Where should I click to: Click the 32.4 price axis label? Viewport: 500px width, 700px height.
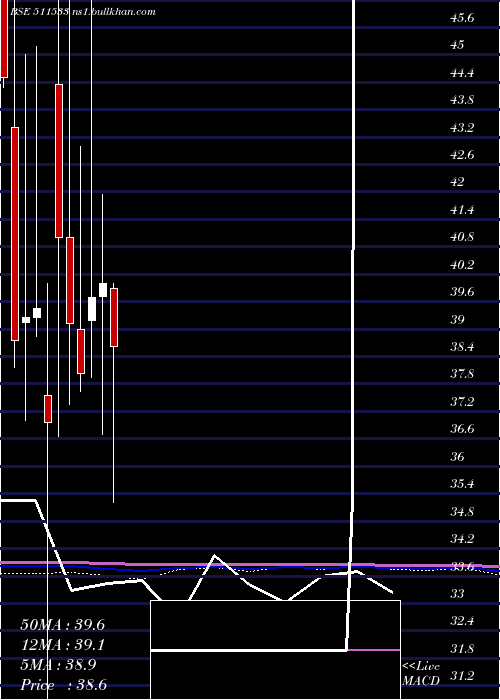click(x=462, y=621)
